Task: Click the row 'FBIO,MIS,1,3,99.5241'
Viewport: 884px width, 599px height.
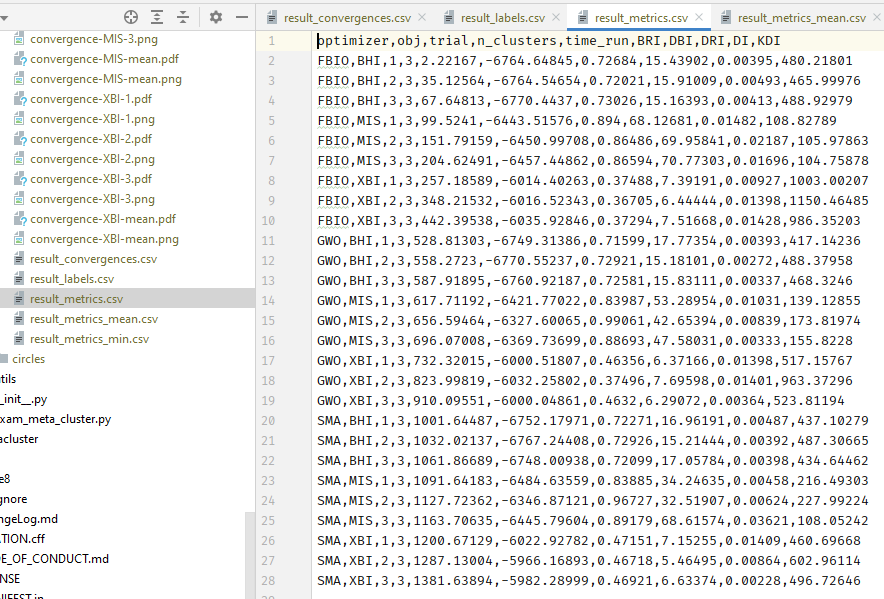Action: tap(577, 121)
